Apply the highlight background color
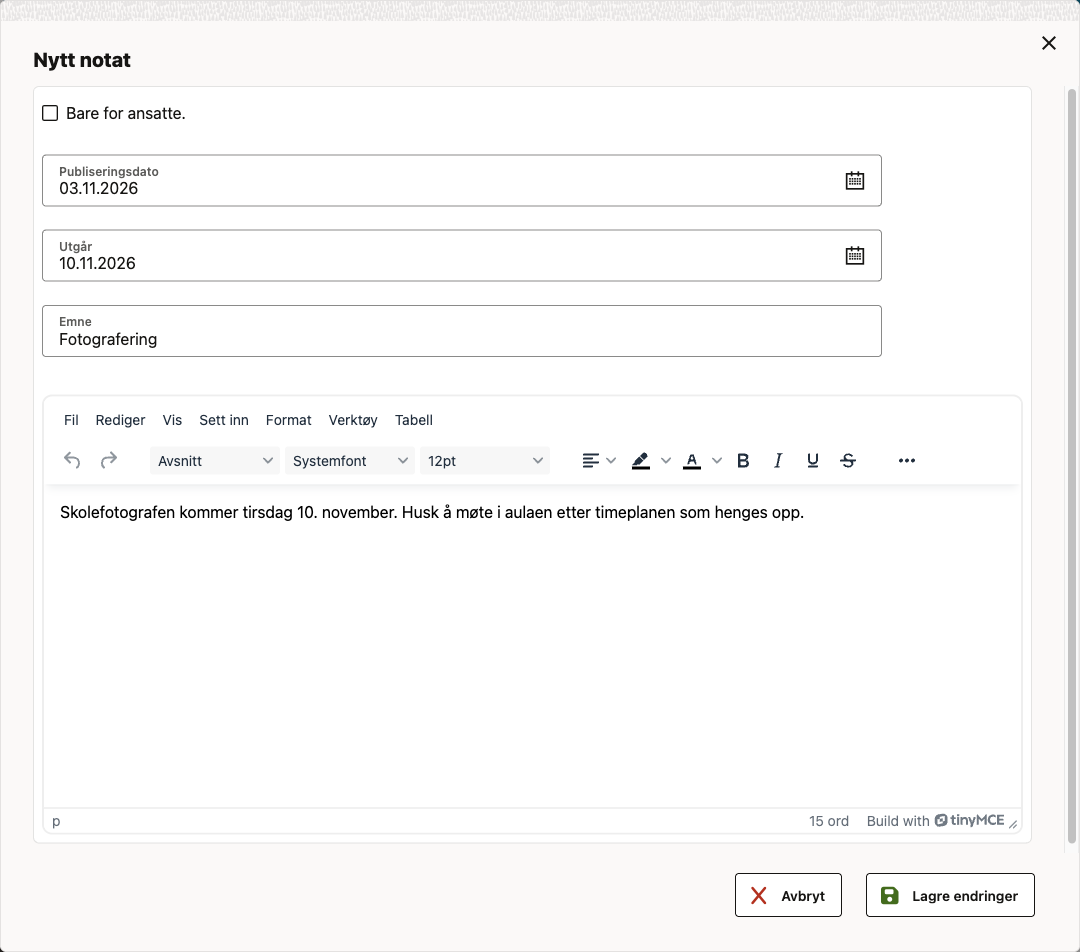 641,461
